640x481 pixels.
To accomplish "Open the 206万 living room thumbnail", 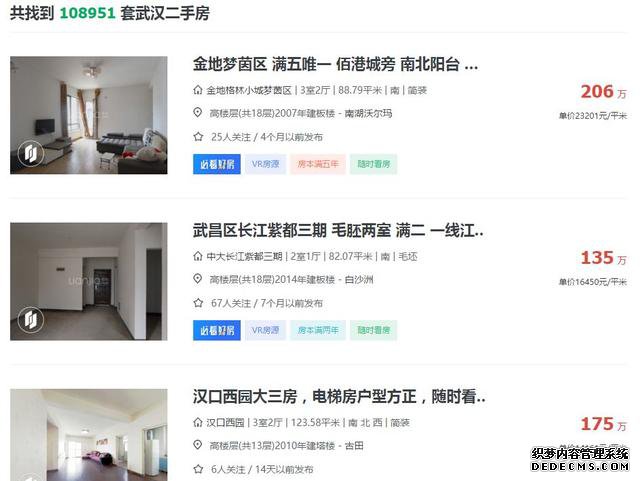I will click(89, 115).
